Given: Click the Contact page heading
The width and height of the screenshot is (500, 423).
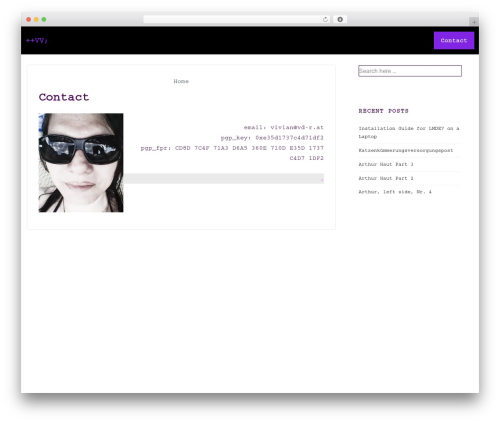Looking at the screenshot, I should point(64,97).
